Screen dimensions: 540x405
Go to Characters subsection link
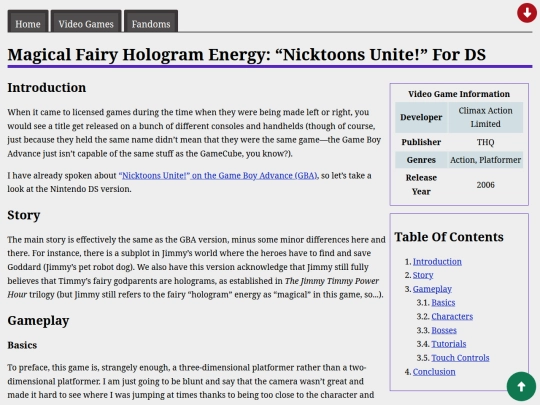point(452,316)
